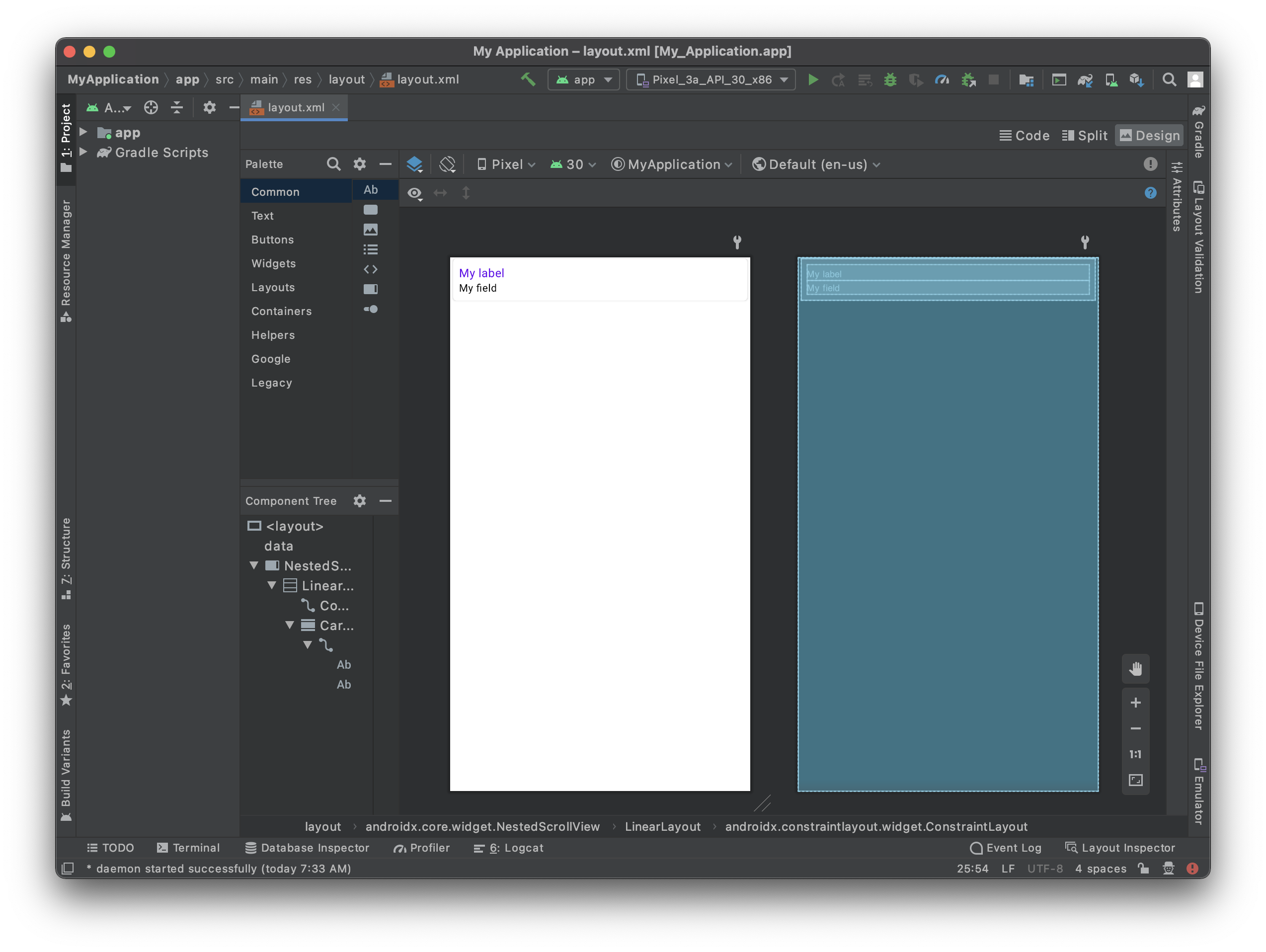Open Default (en-us) locale dropdown
Screen dimensions: 1266x952
(816, 165)
